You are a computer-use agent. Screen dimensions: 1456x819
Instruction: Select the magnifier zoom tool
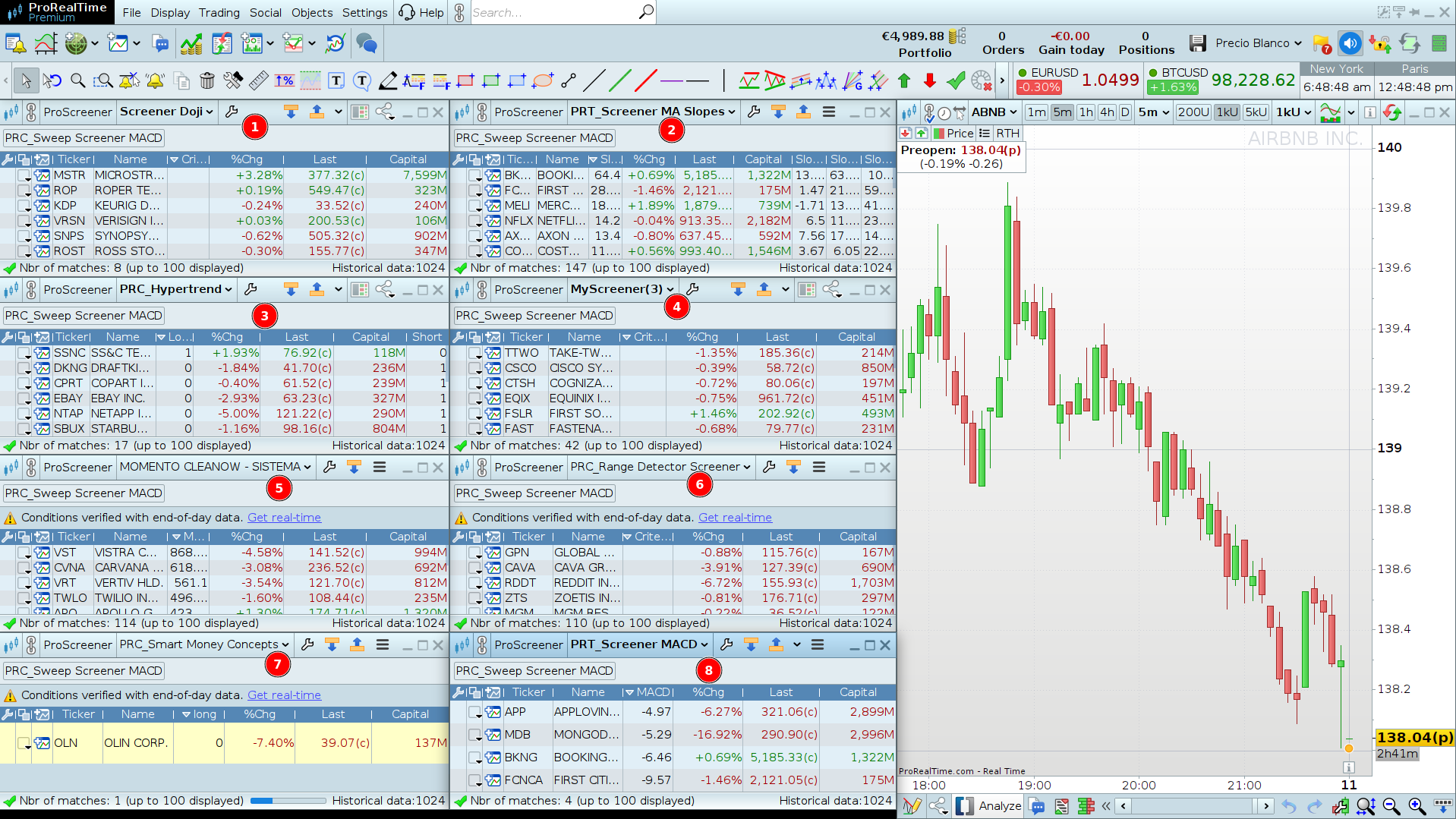[x=77, y=80]
